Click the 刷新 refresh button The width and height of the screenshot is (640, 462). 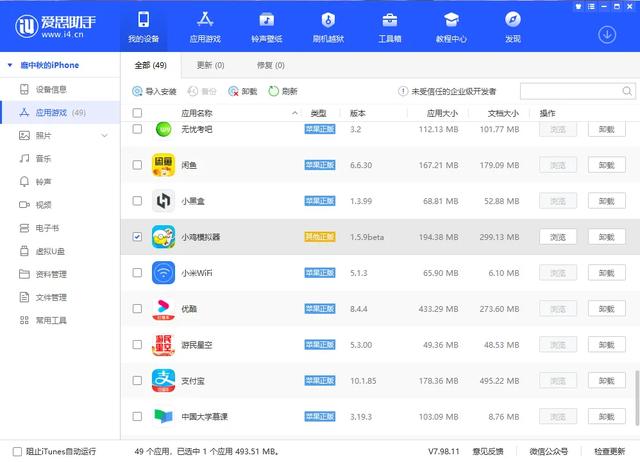point(283,91)
